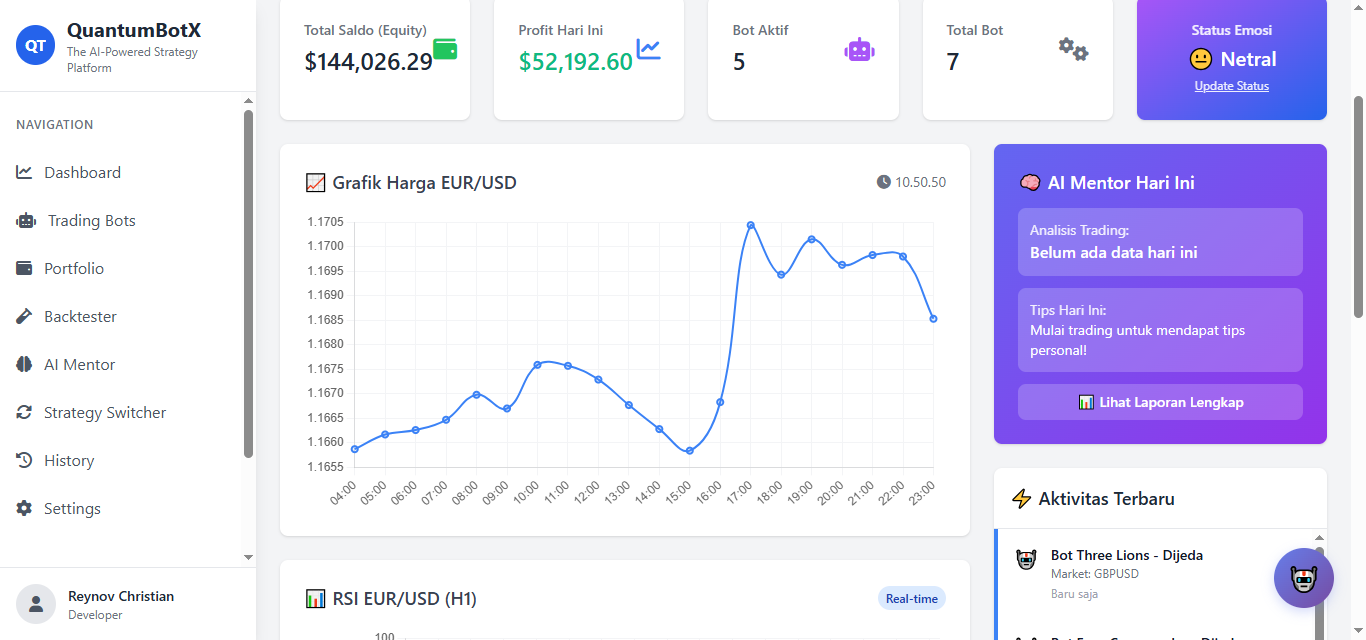Click the Dashboard chart icon in sidebar

pyautogui.click(x=25, y=172)
